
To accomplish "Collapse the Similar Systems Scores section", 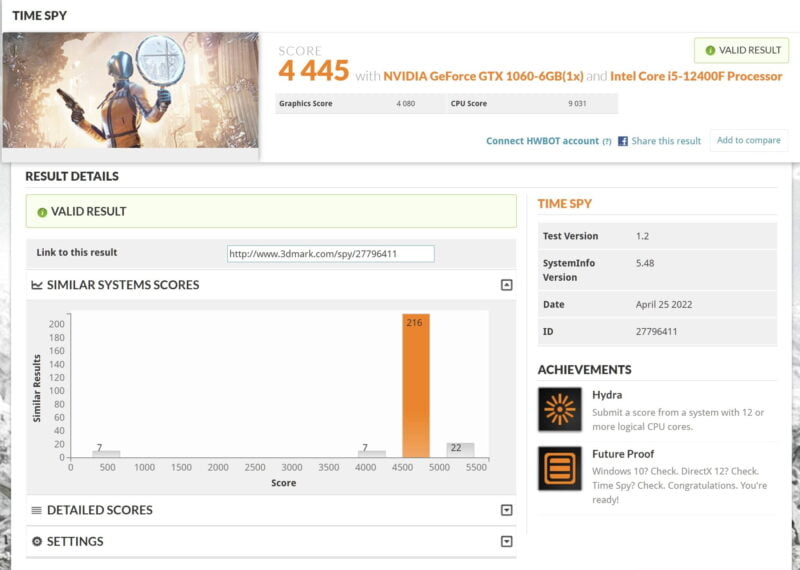I will 506,285.
